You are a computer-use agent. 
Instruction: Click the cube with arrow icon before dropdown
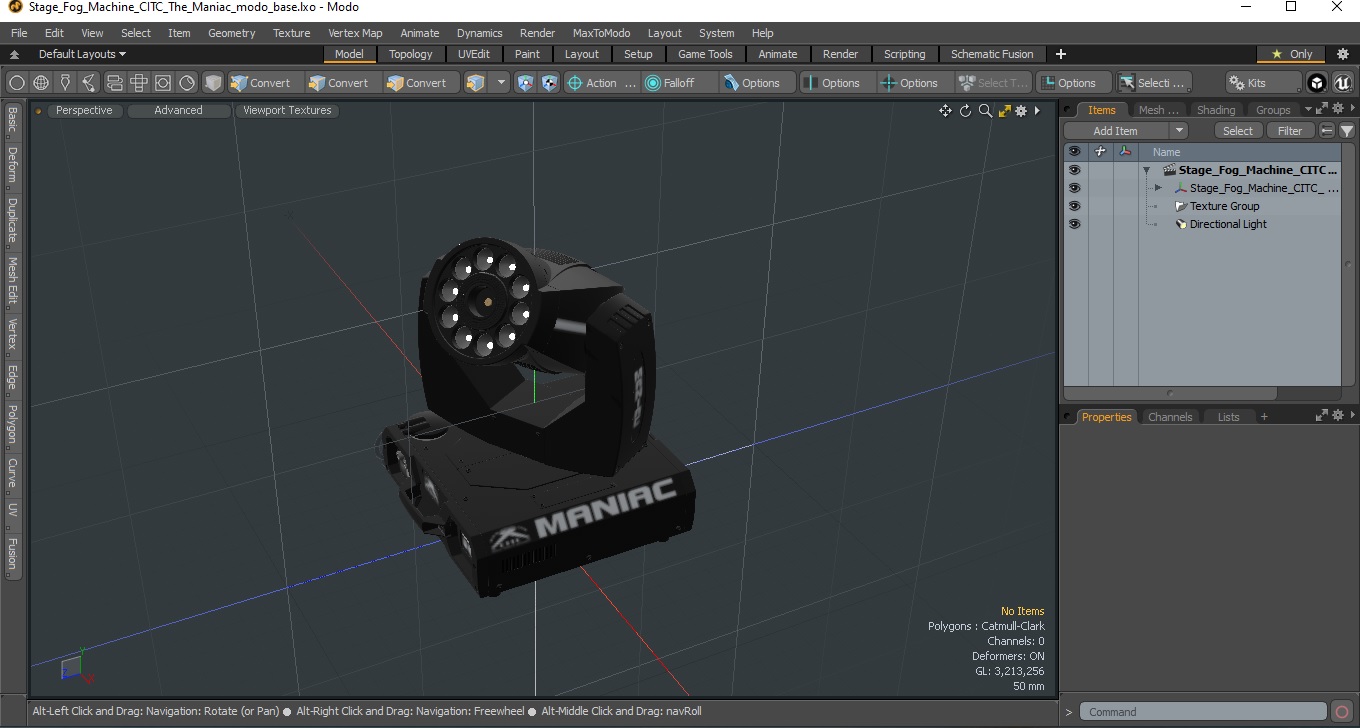475,83
